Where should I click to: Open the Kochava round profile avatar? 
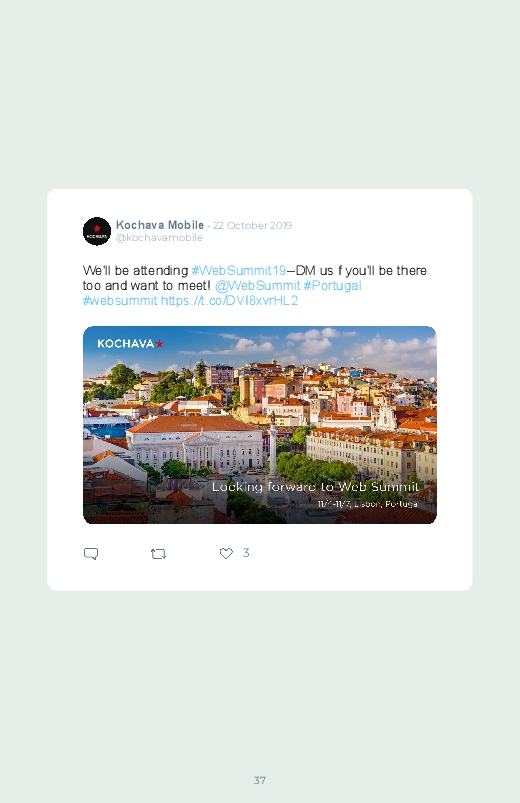(x=97, y=231)
